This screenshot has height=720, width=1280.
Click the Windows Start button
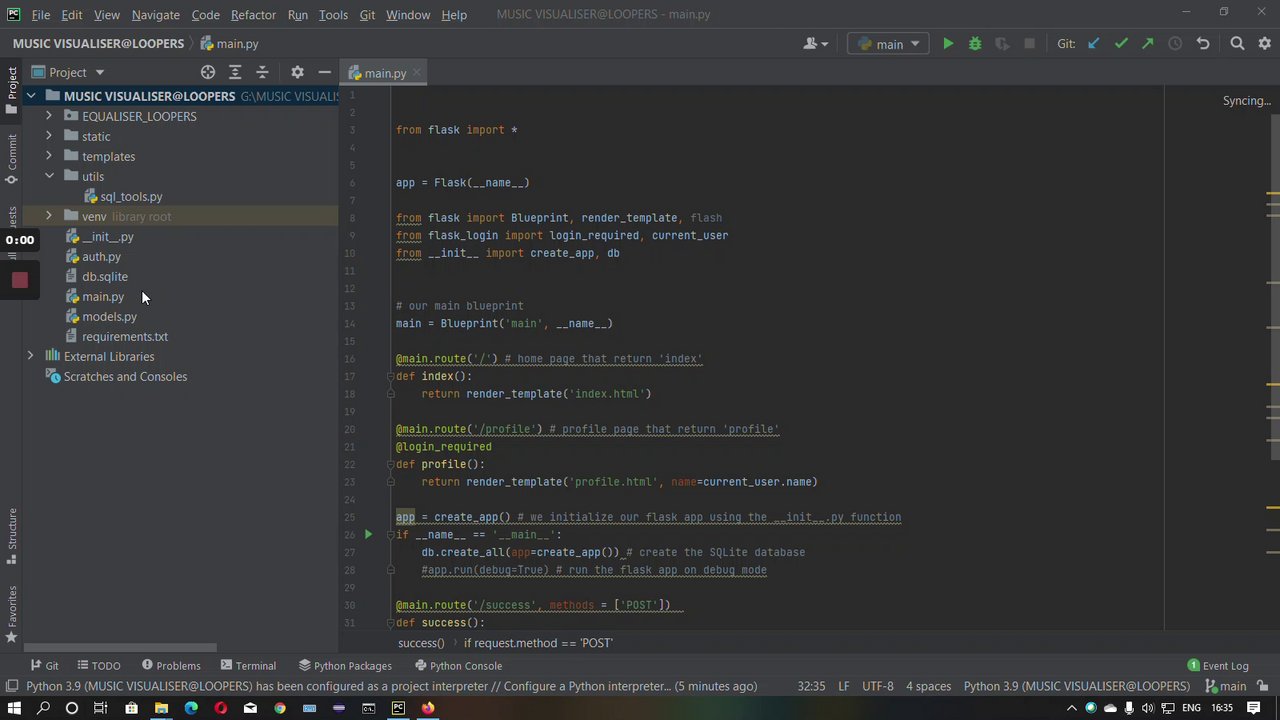(14, 708)
